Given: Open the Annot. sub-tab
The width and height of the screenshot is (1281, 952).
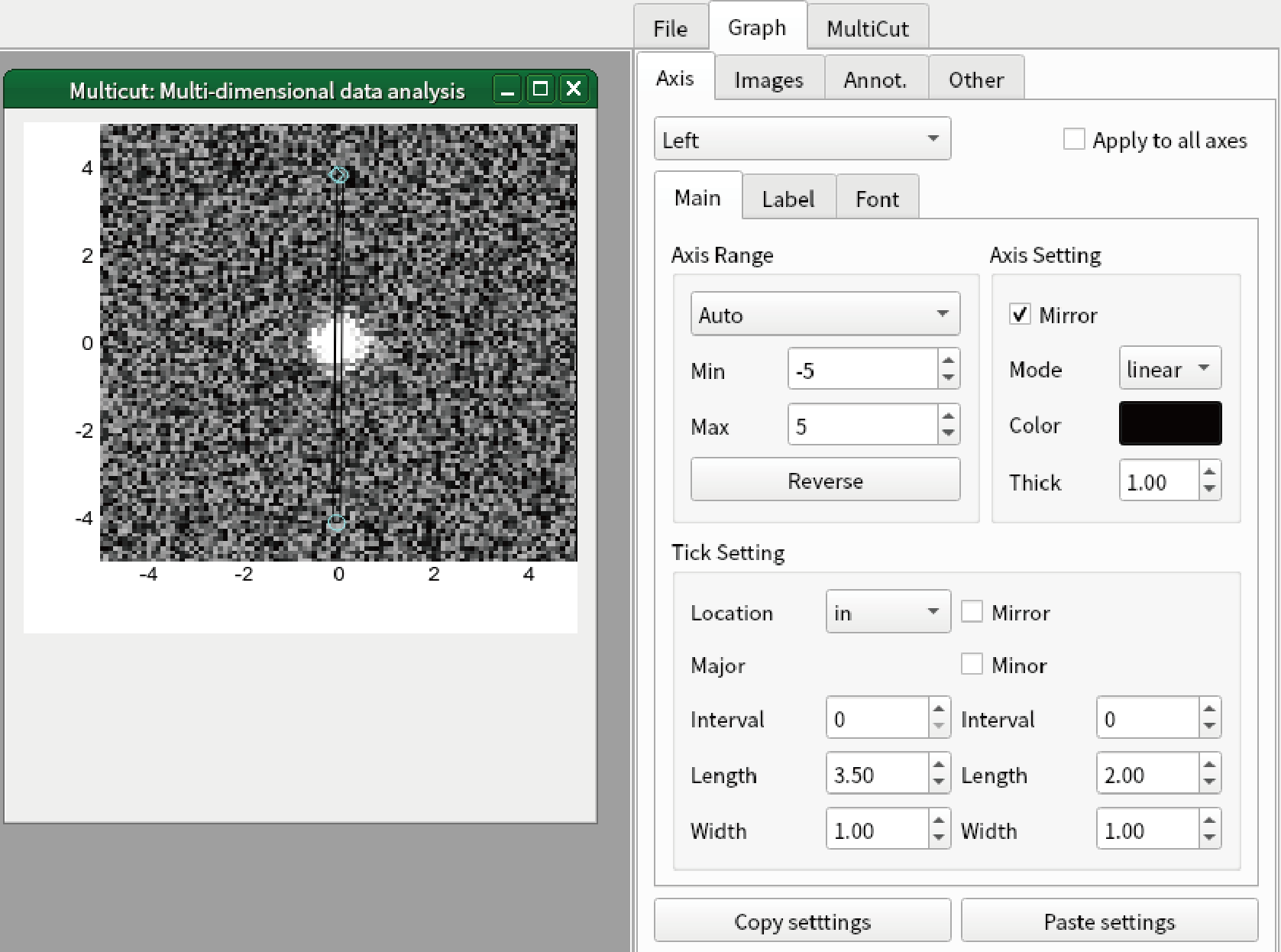Looking at the screenshot, I should pyautogui.click(x=875, y=79).
